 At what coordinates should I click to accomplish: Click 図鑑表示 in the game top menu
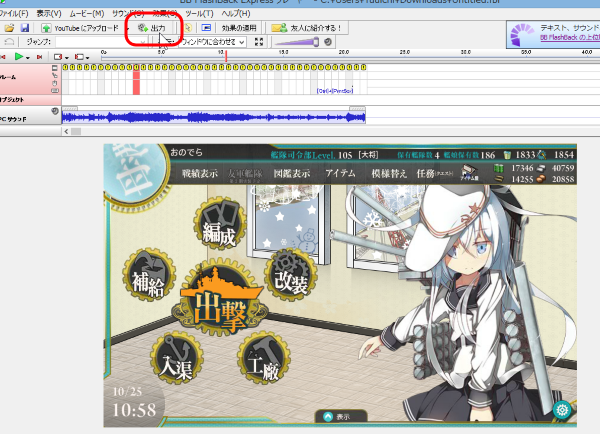292,173
